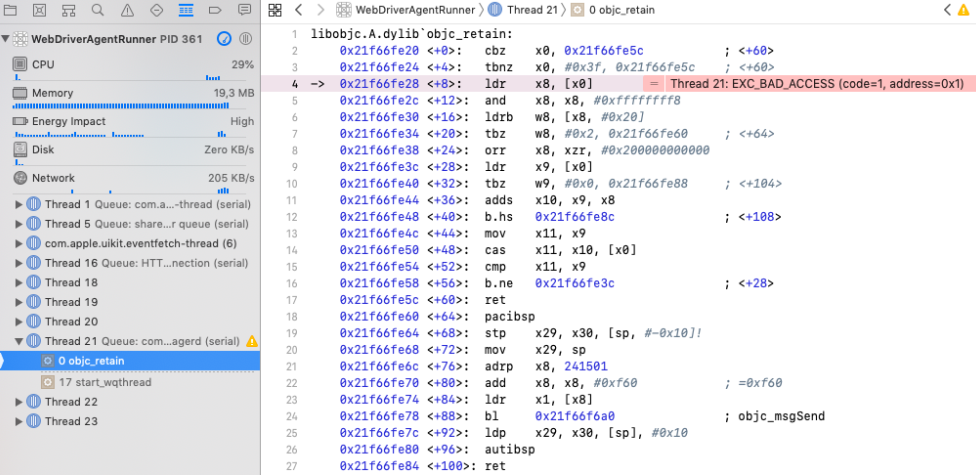Collapse WebDriverAgentRunner process tree

(6, 39)
